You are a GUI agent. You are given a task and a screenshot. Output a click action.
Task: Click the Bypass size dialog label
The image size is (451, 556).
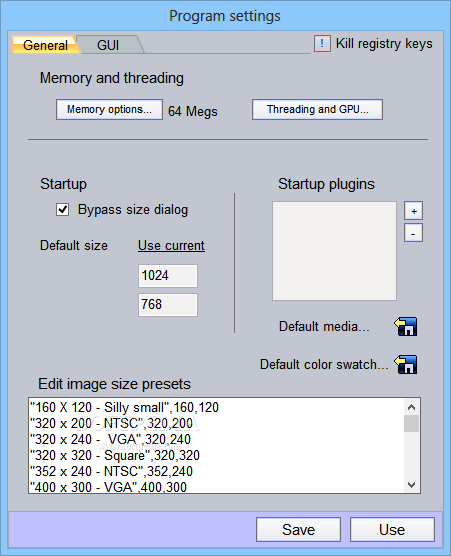click(133, 210)
